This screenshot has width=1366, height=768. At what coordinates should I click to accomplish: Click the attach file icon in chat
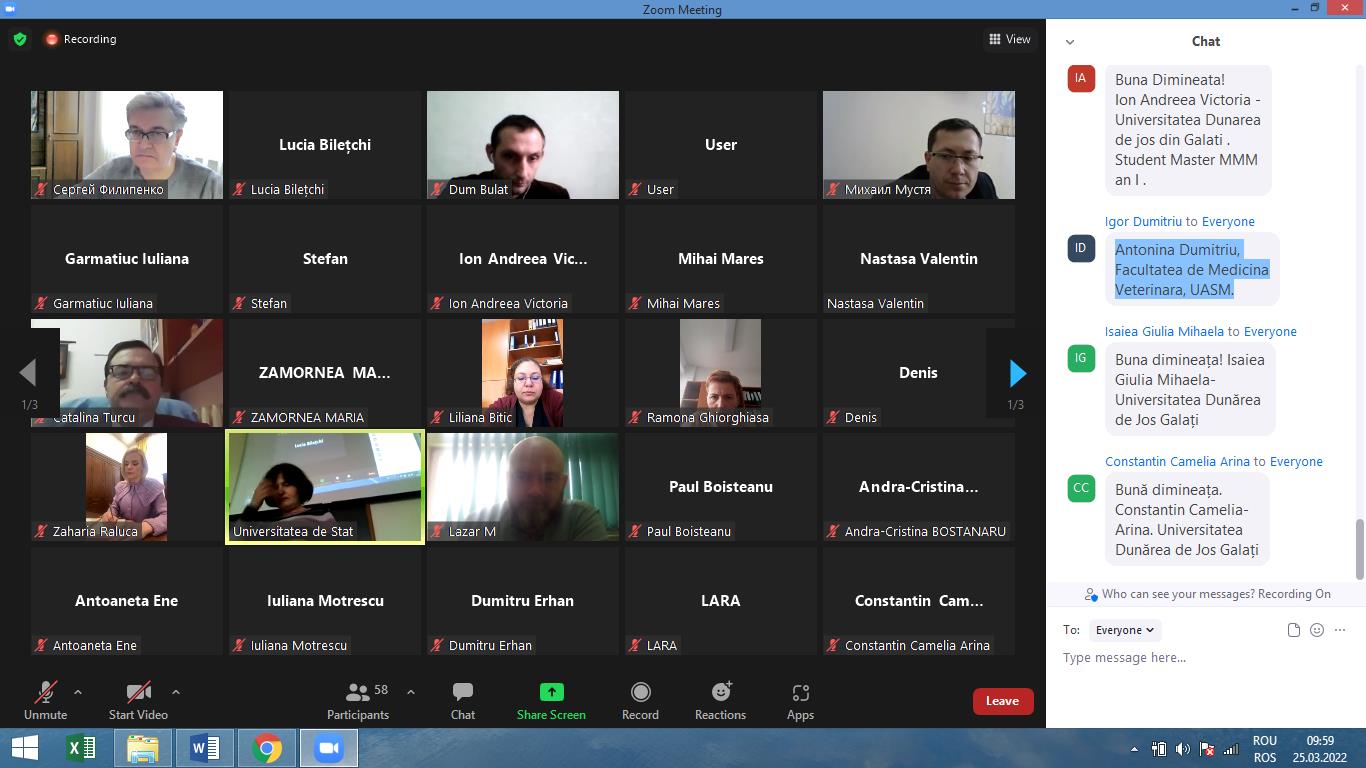point(1294,630)
